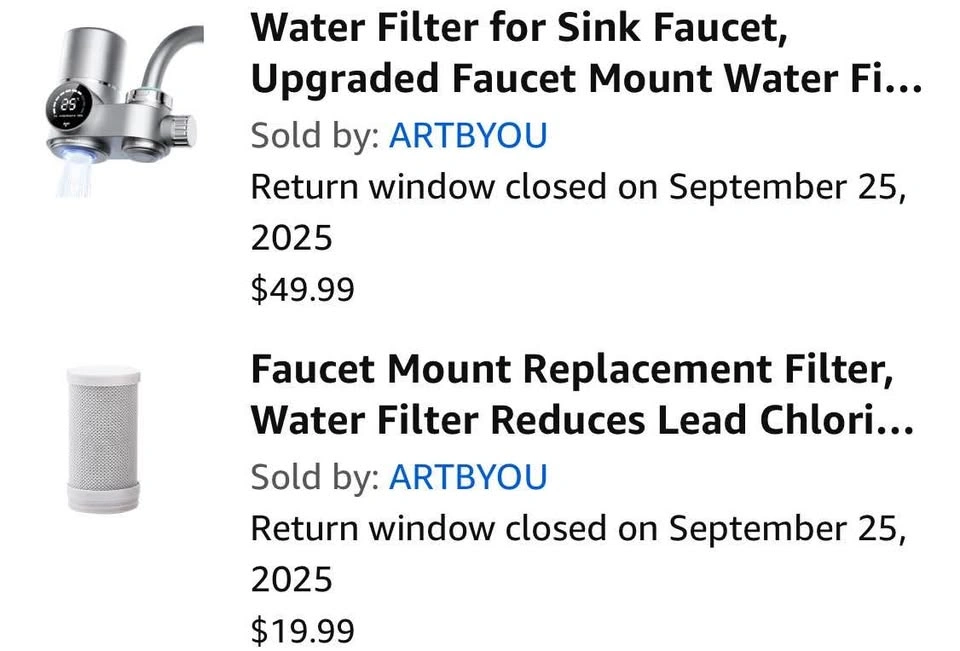Select return window text for the replacement filter
The width and height of the screenshot is (960, 651).
pyautogui.click(x=577, y=528)
